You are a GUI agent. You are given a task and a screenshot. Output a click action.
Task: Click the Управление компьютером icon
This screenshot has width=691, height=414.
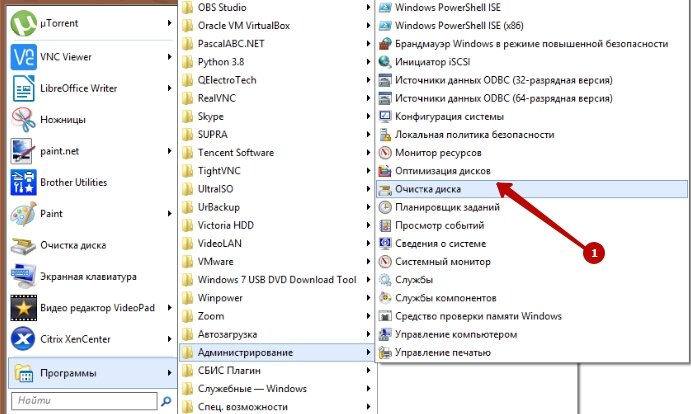tap(385, 334)
